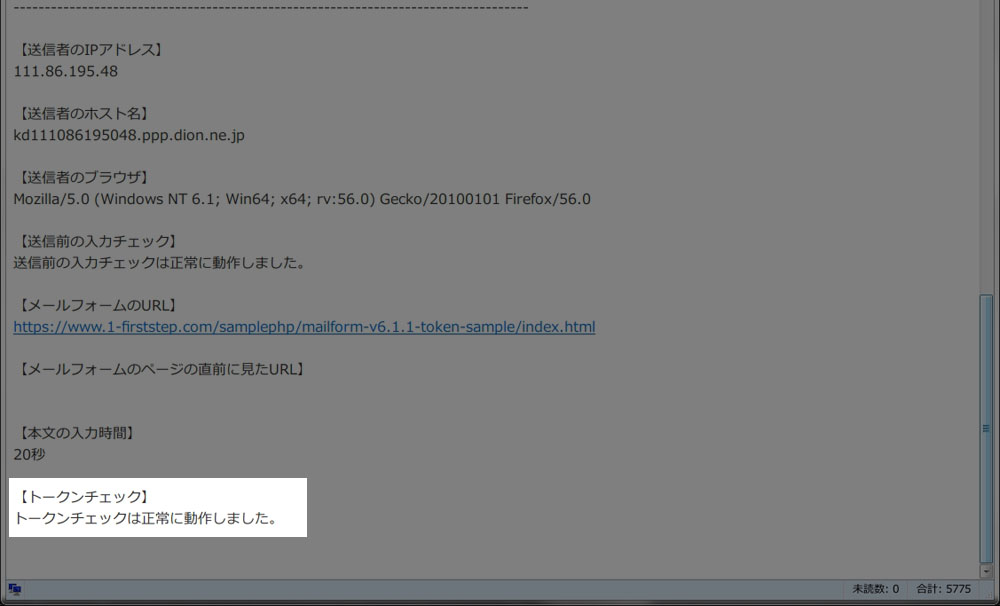Screen dimensions: 1000x606
Task: Click the 【メールフォームのページの直前に見たURL】 heading
Action: (161, 369)
